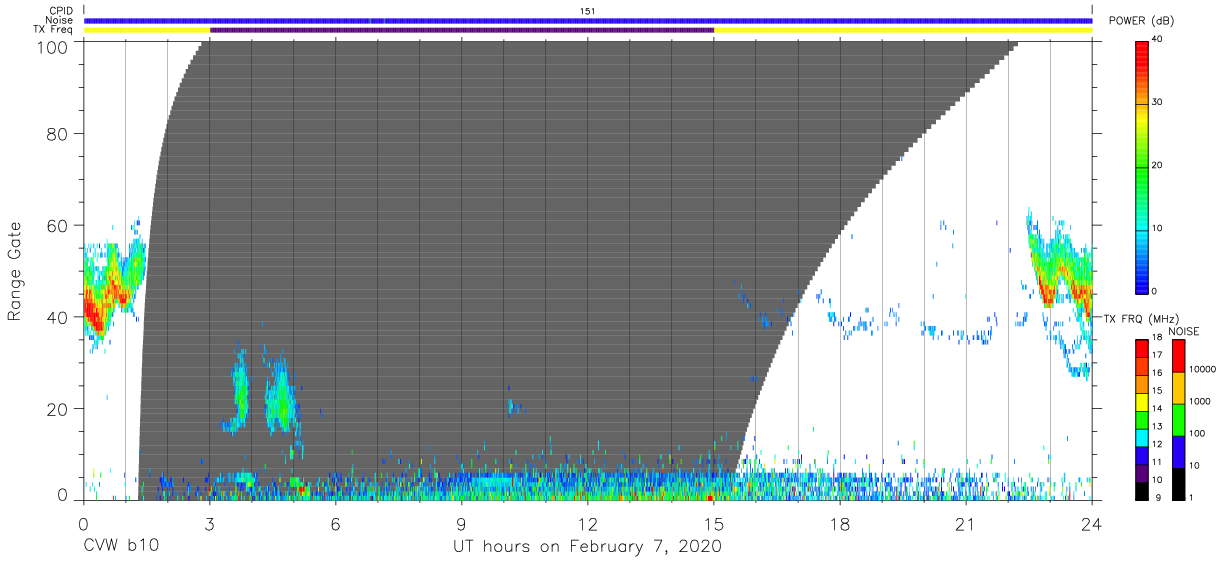Click the purple segment of the TX Freq strip

tap(462, 30)
